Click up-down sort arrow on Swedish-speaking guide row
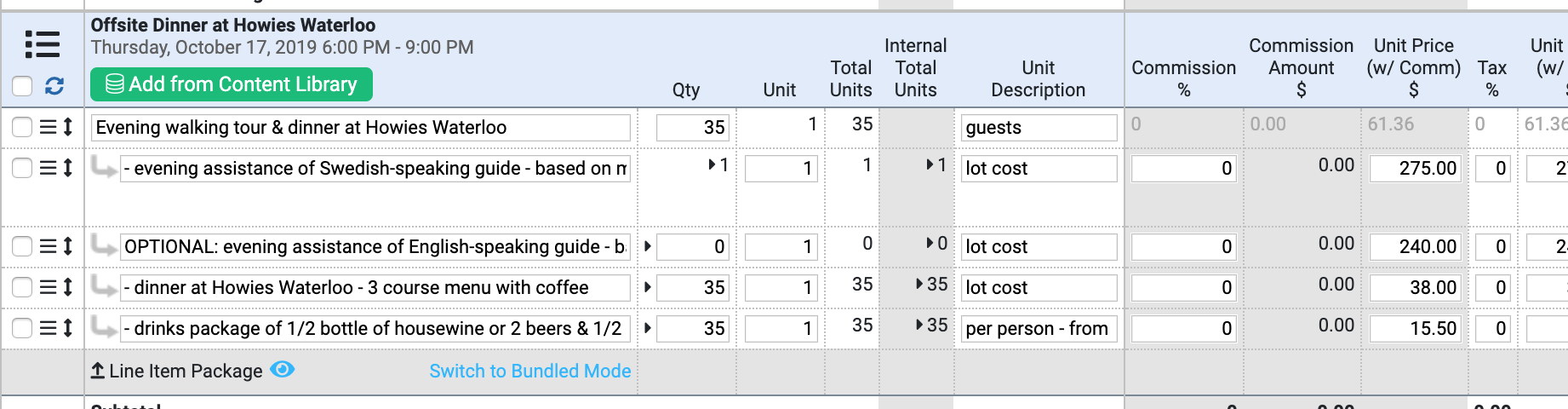The height and width of the screenshot is (409, 1568). pos(68,168)
